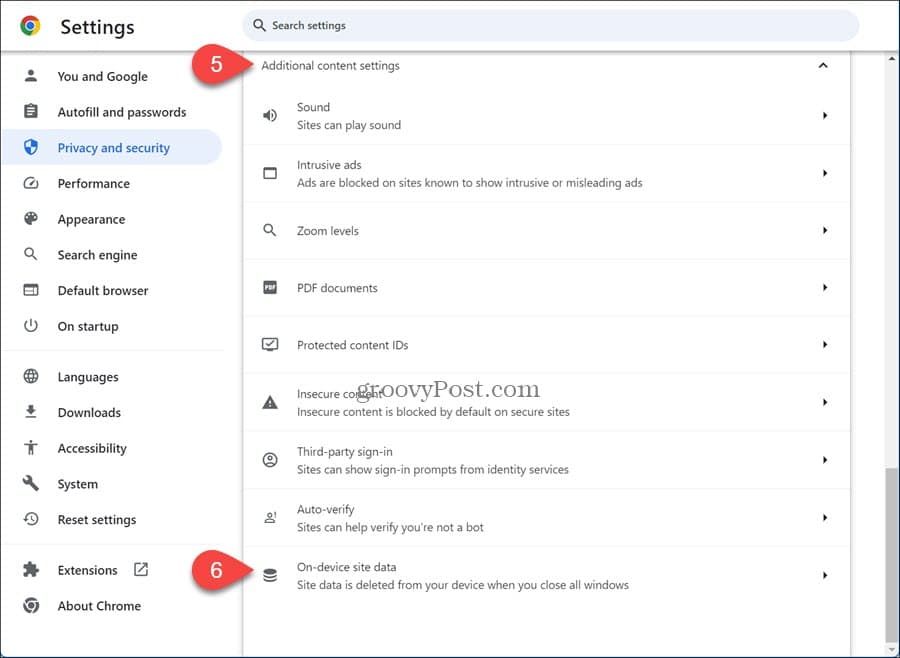Click the speaker icon in Sound row

pos(270,115)
